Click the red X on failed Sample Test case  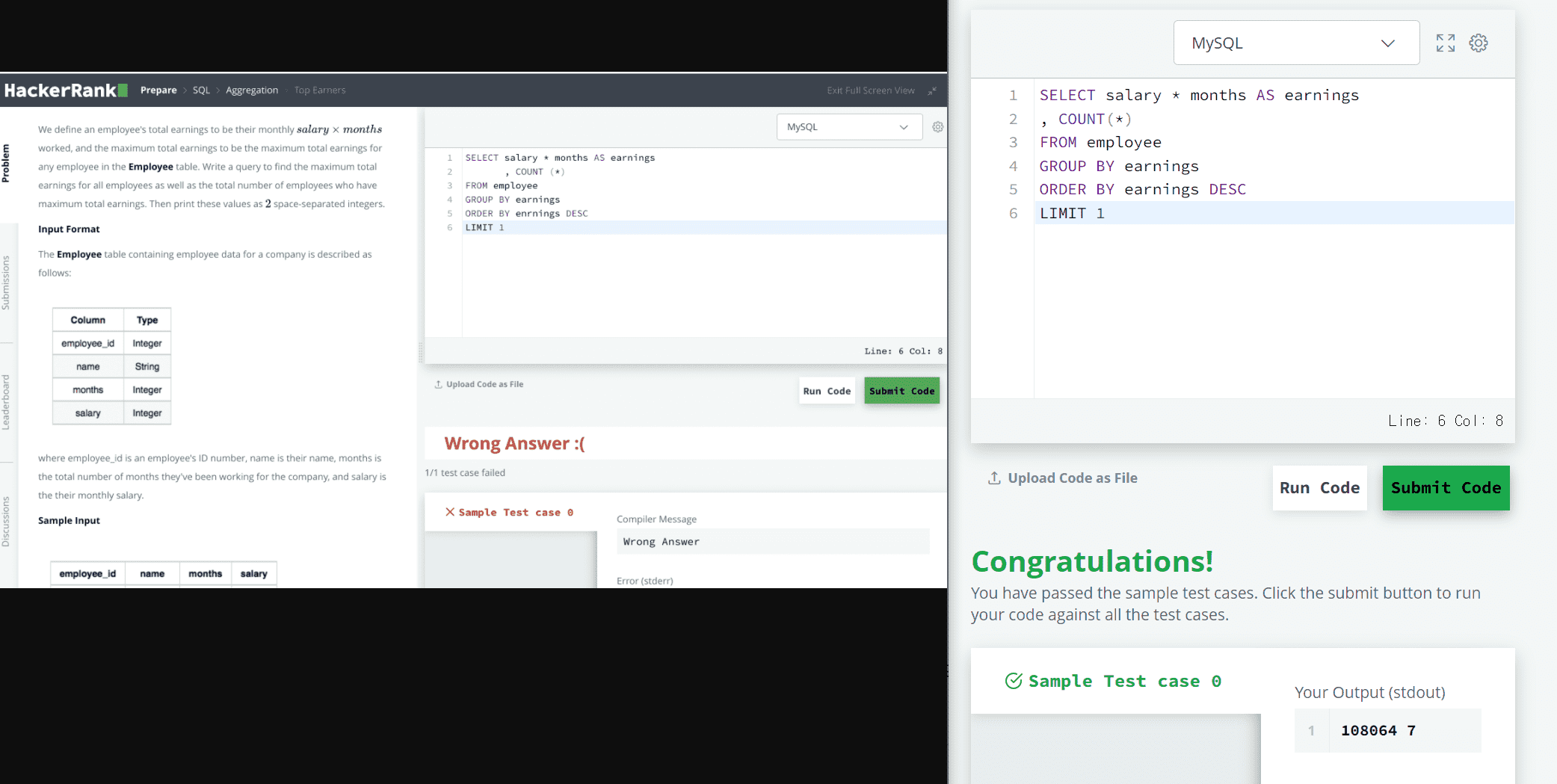coord(450,512)
